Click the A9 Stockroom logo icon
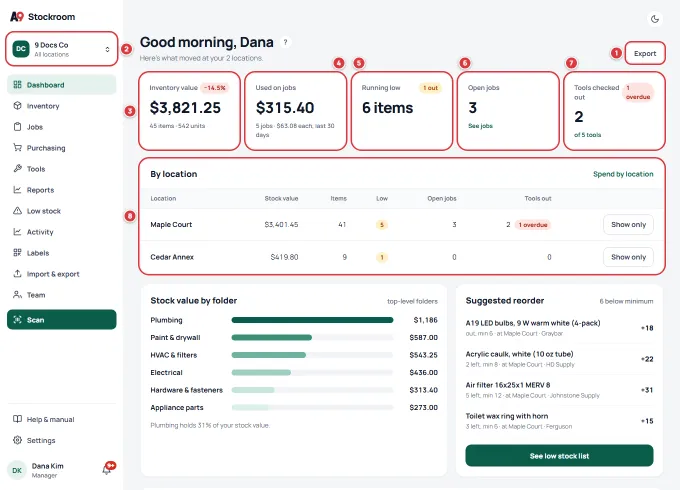680x490 pixels. 16,16
